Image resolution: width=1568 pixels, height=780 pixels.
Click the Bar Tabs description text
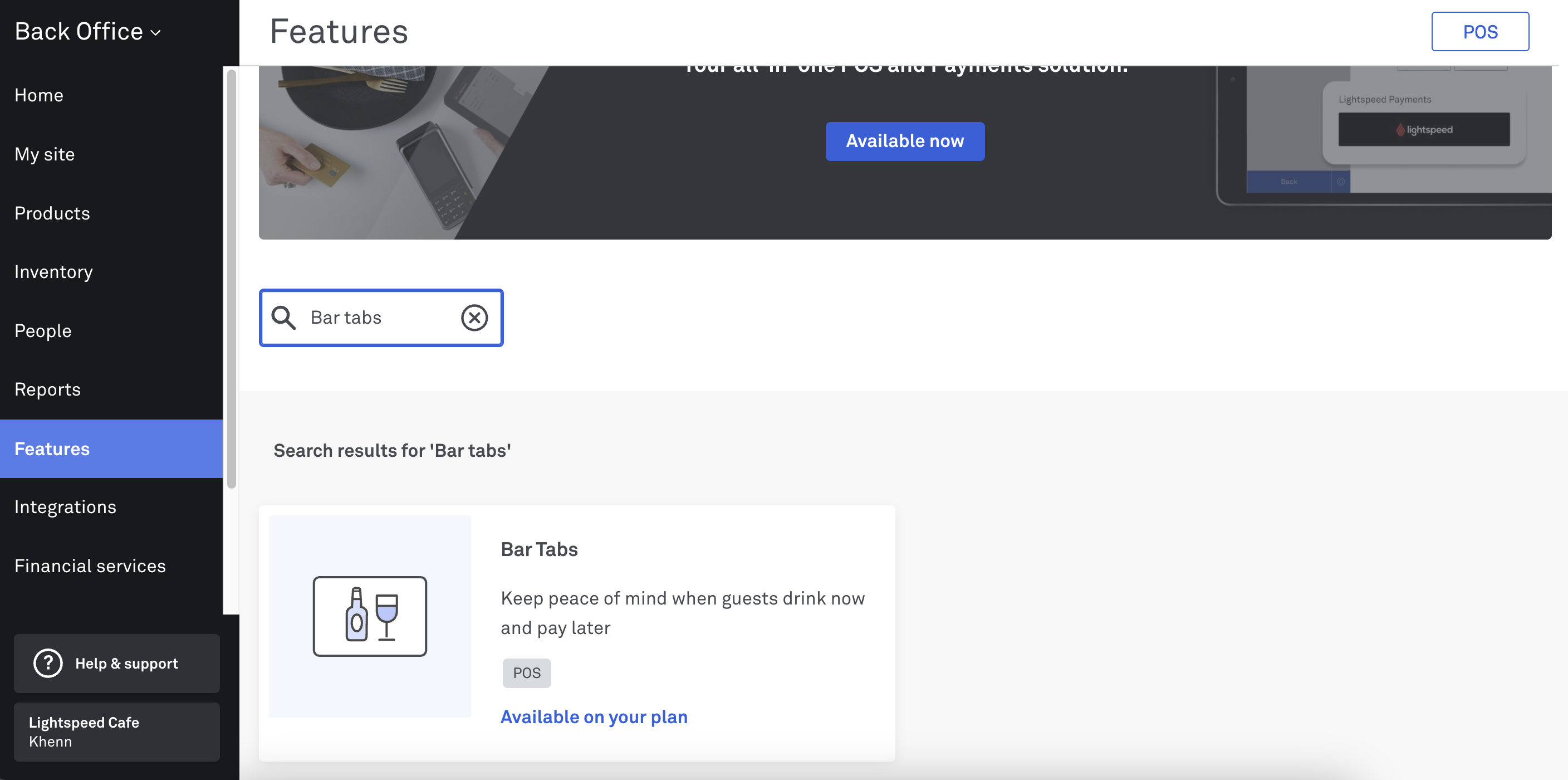682,612
